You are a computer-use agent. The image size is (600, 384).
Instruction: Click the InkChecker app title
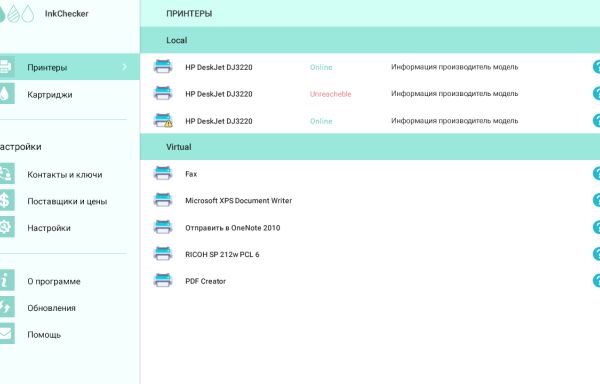tap(67, 14)
